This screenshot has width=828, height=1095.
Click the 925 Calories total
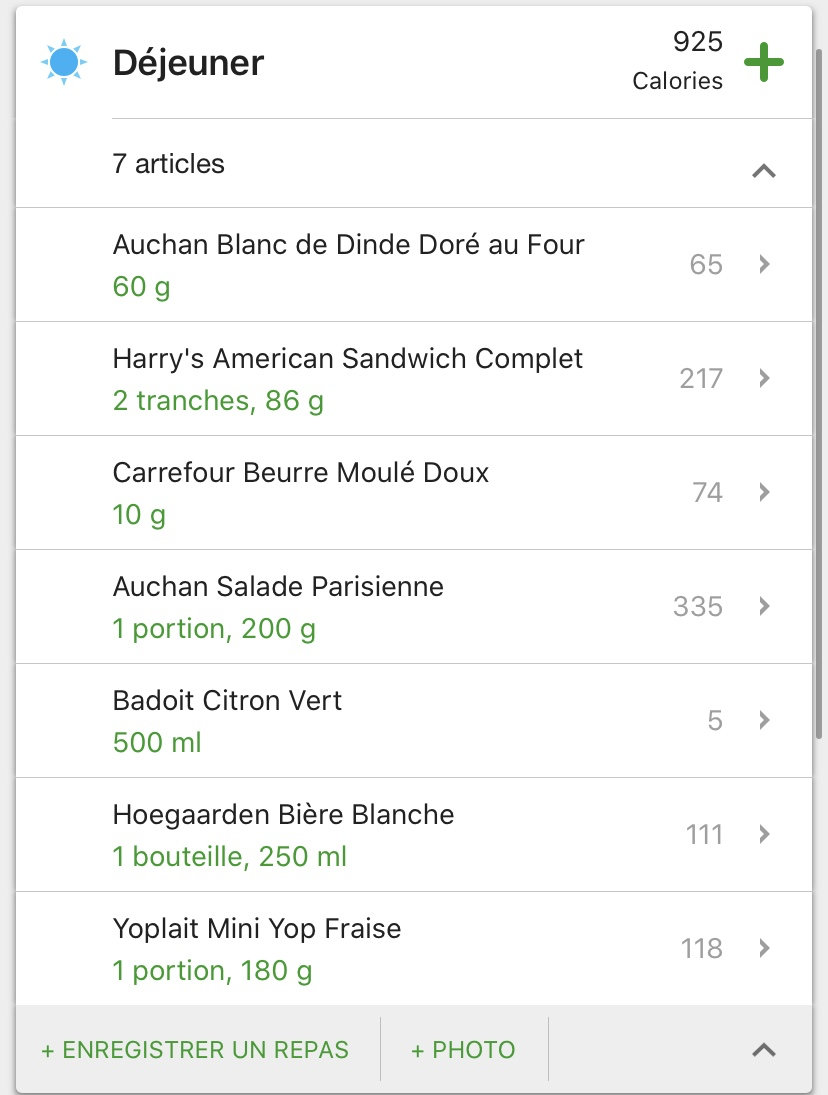678,62
